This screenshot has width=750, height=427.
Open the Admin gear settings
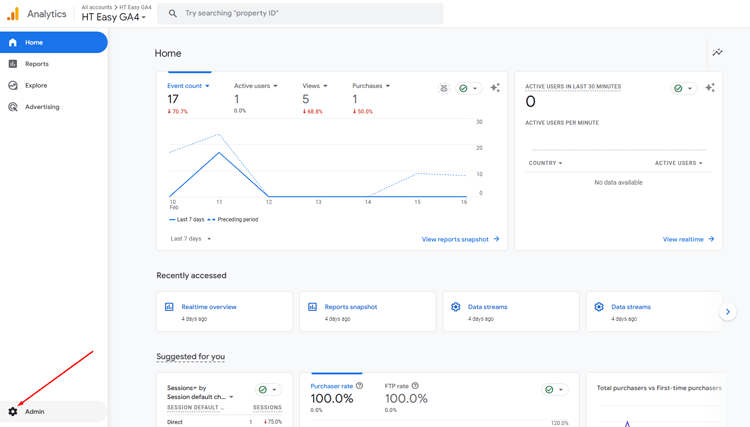[x=13, y=411]
